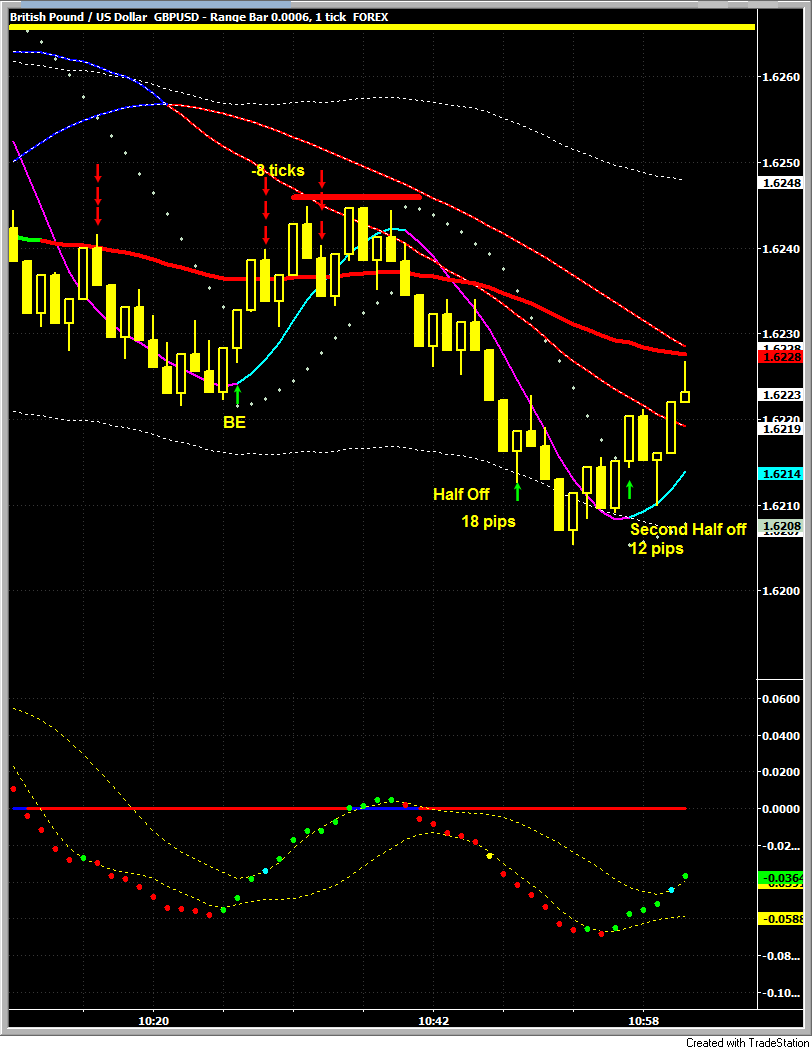This screenshot has width=812, height=1049.
Task: Click the yellow bar under the chart title
Action: (x=382, y=27)
